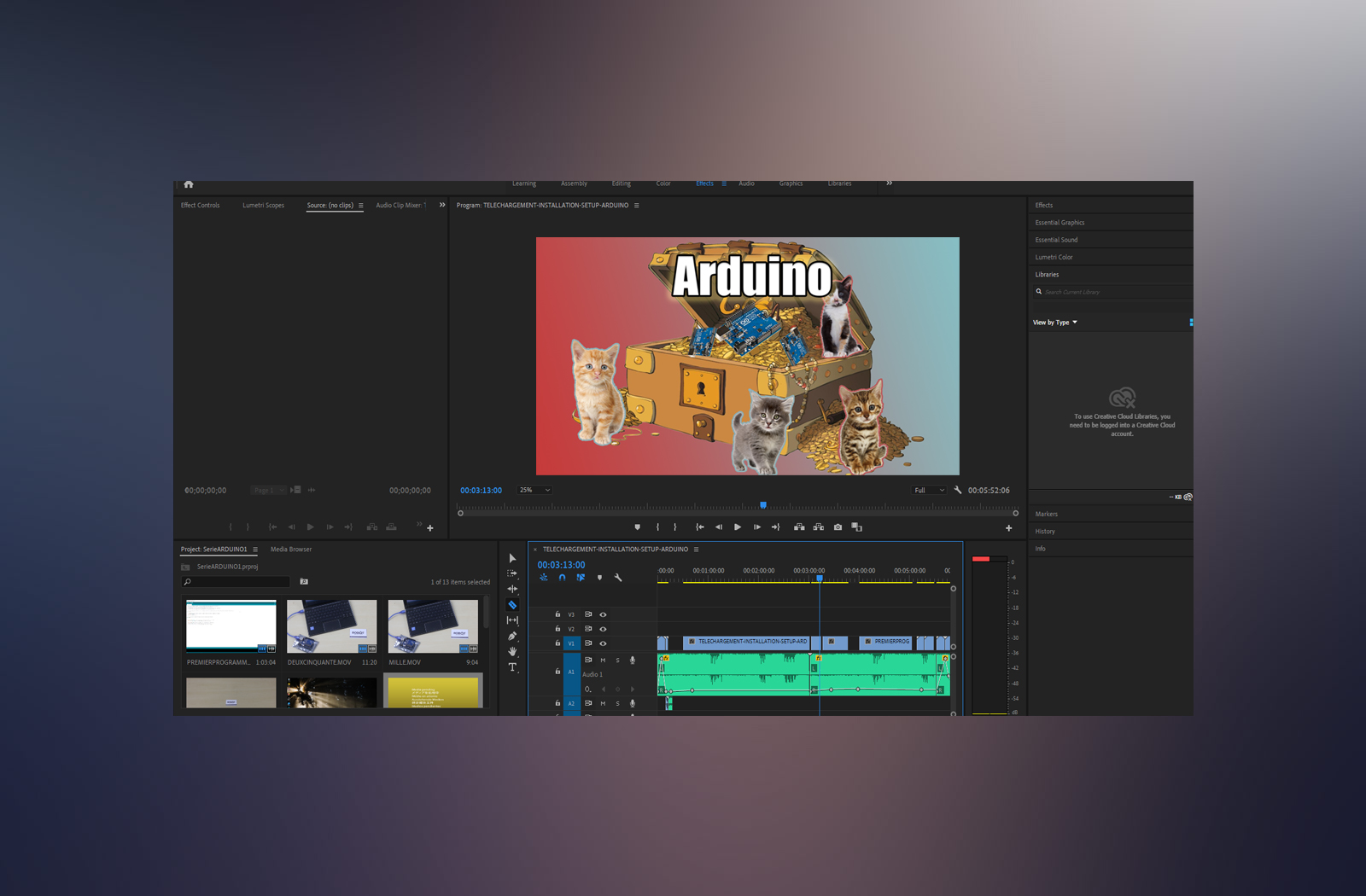Switch to Audio workspace
This screenshot has height=896, width=1366.
point(746,183)
